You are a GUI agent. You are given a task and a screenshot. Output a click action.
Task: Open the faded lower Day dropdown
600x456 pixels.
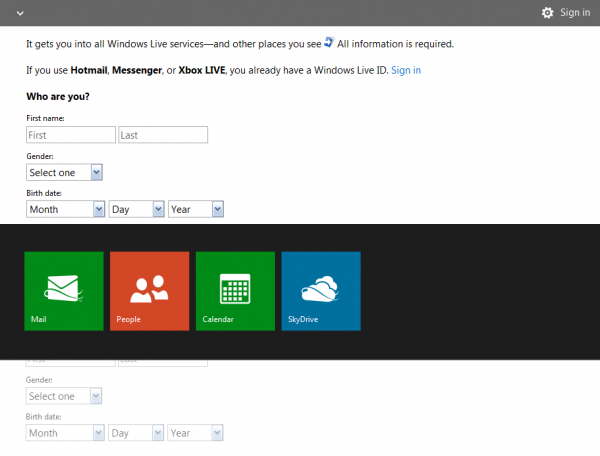tap(136, 433)
